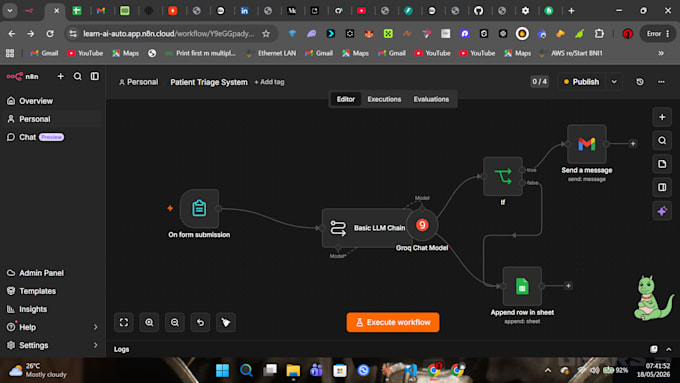Select the Personal project in sidebar
Screen dimensions: 680x383
(52, 119)
